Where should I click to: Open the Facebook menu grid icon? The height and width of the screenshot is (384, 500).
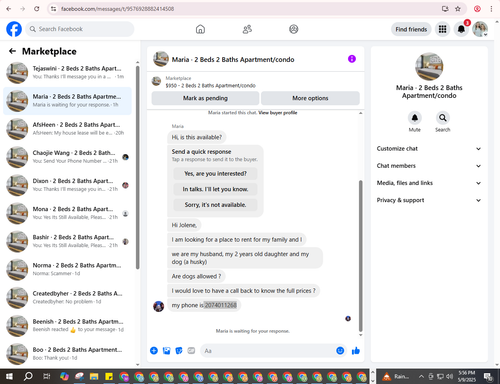(x=442, y=29)
